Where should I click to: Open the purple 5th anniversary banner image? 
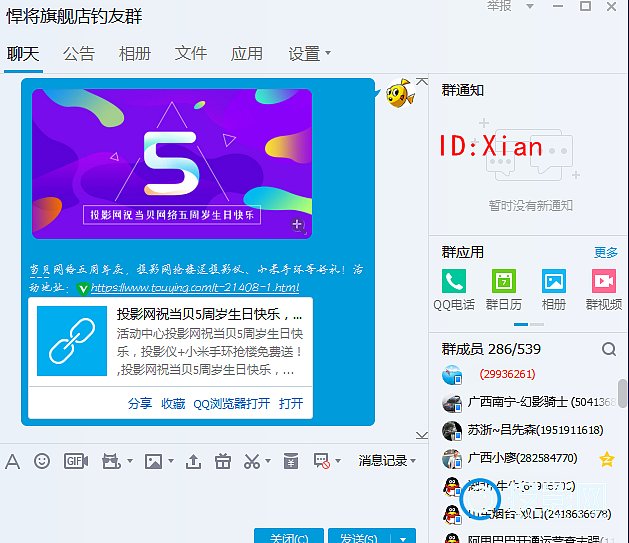point(172,164)
